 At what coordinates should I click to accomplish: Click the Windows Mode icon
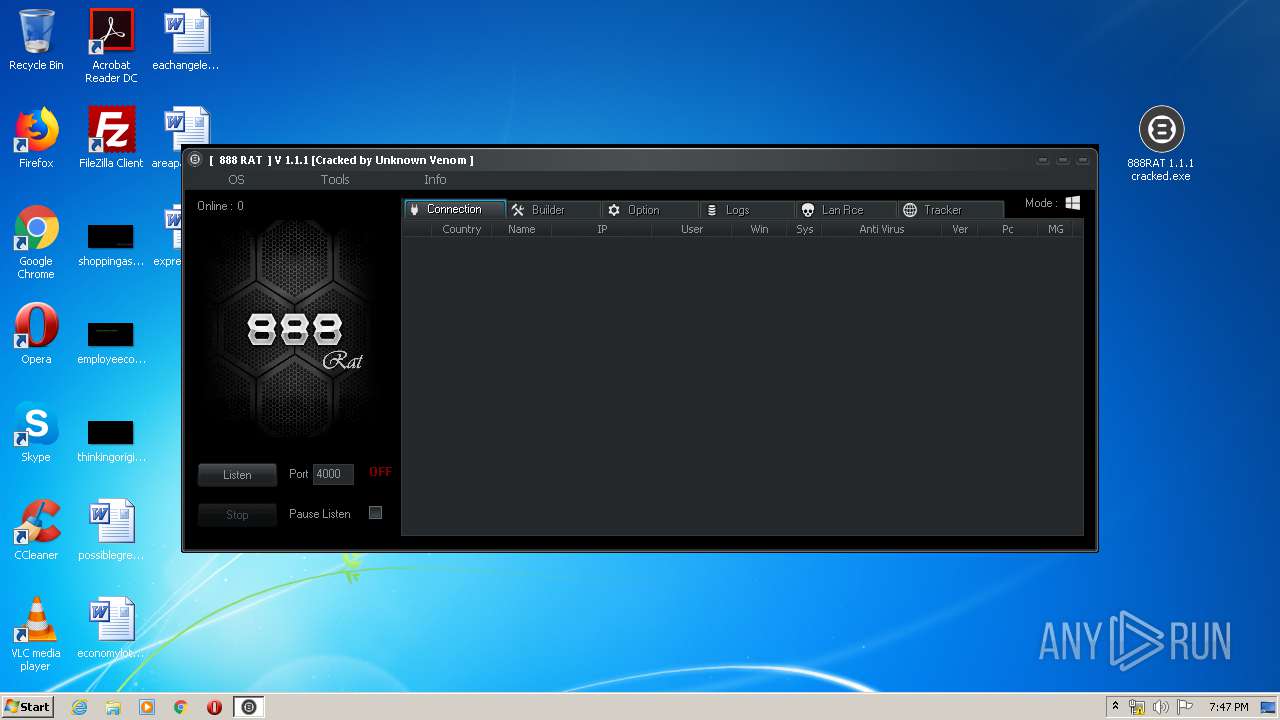1073,203
